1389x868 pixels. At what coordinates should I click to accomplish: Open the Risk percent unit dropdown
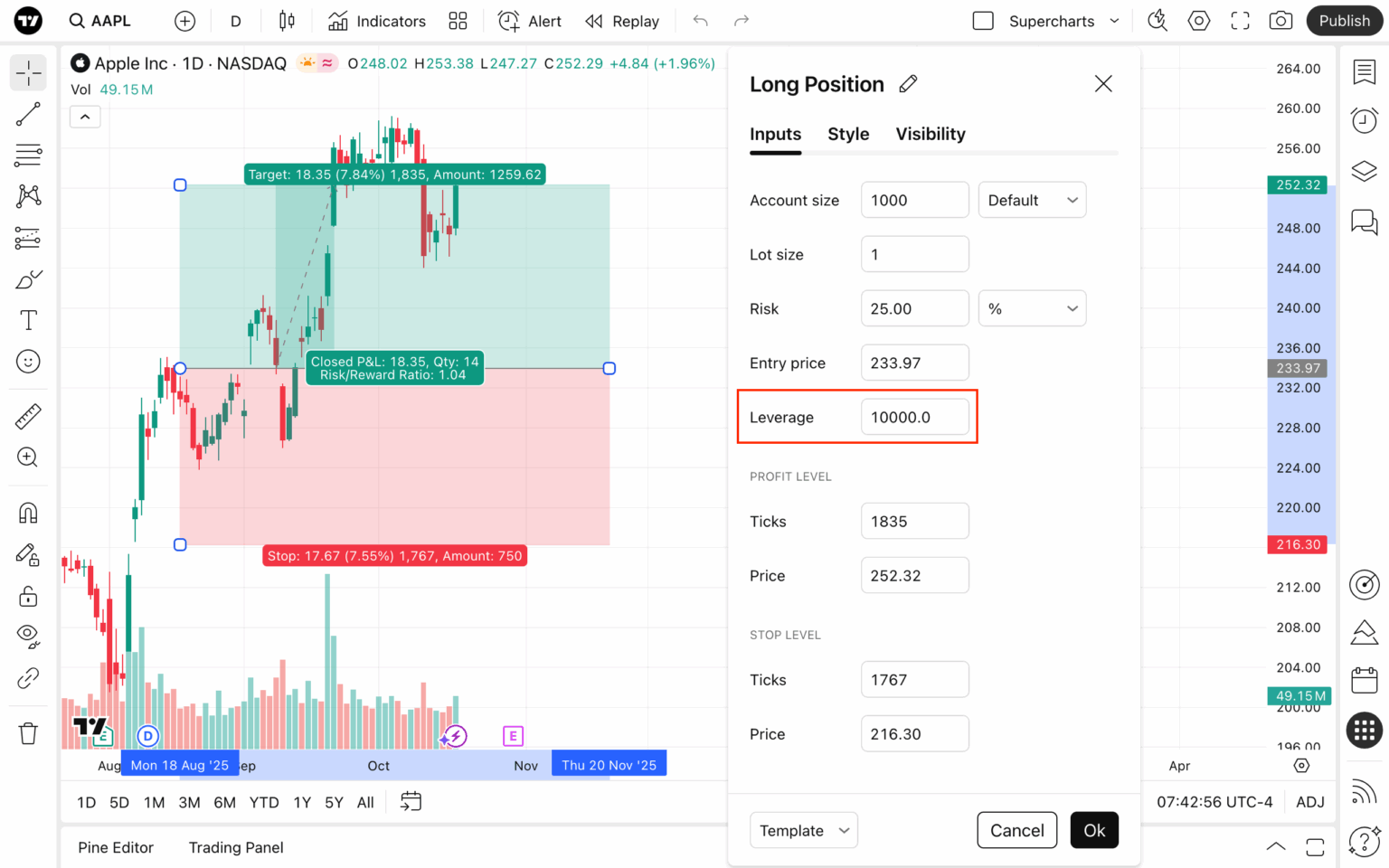pyautogui.click(x=1032, y=308)
